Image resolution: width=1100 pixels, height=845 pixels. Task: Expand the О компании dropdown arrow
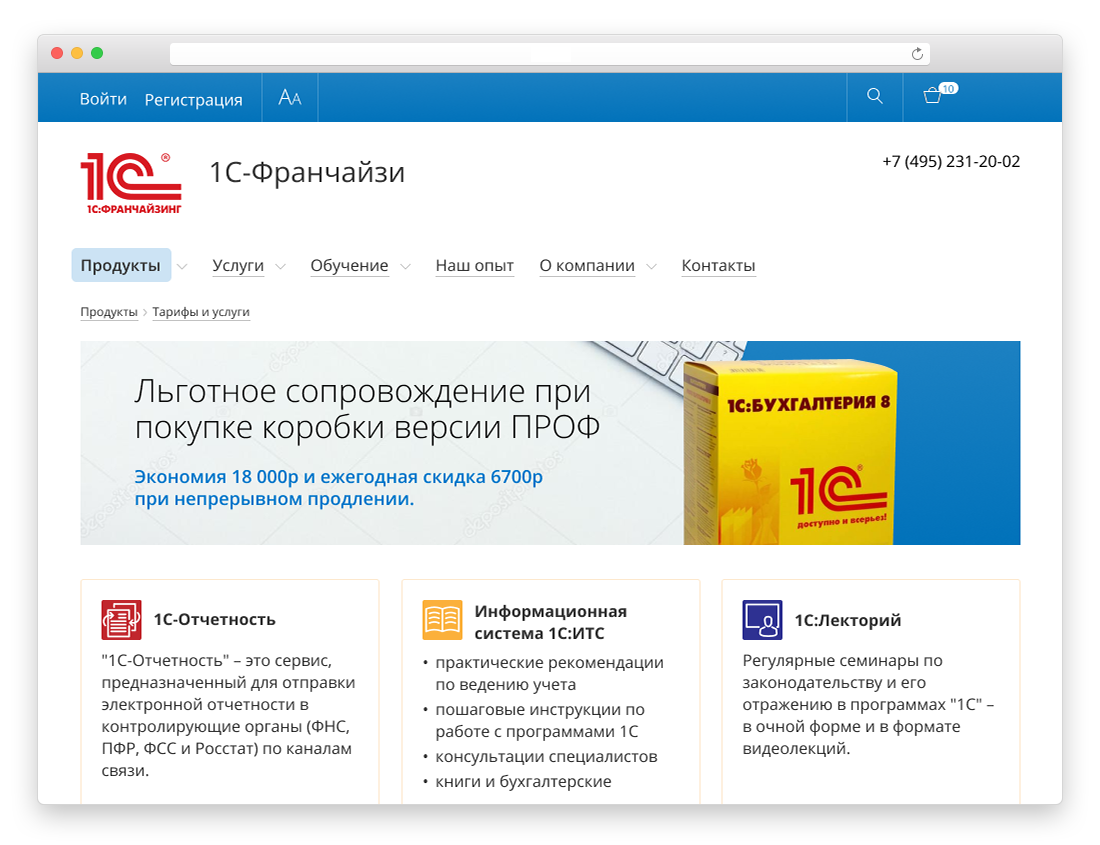point(652,267)
